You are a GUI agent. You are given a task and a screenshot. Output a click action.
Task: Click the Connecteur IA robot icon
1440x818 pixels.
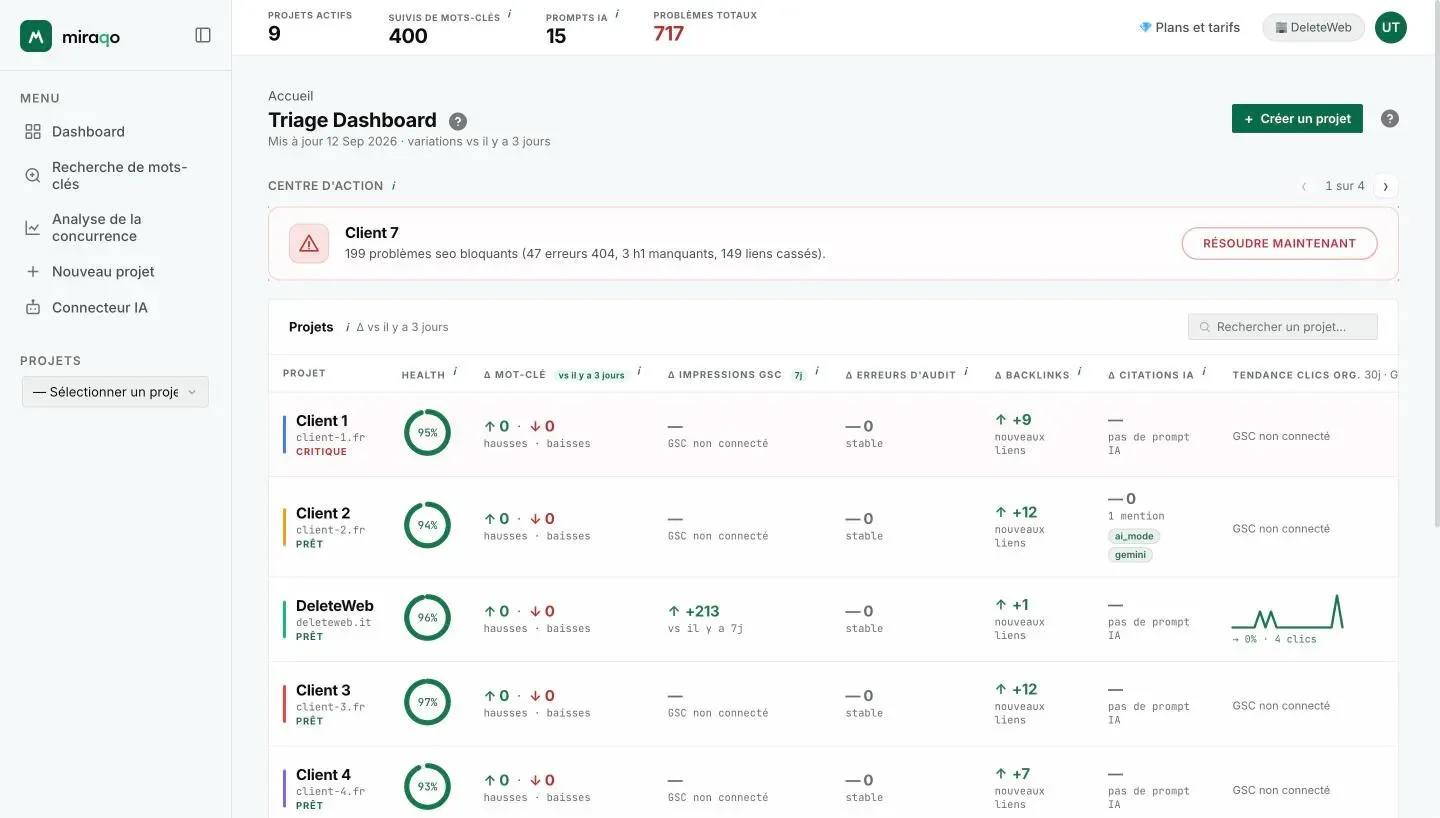tap(33, 307)
